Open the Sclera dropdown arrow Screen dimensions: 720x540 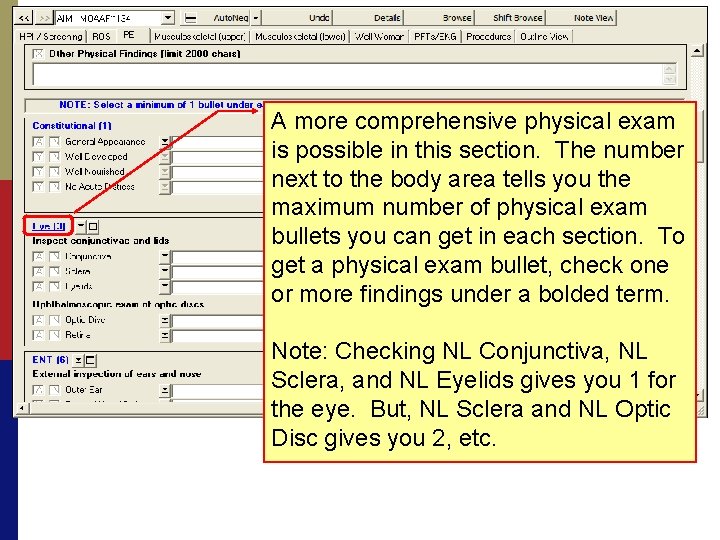(164, 272)
